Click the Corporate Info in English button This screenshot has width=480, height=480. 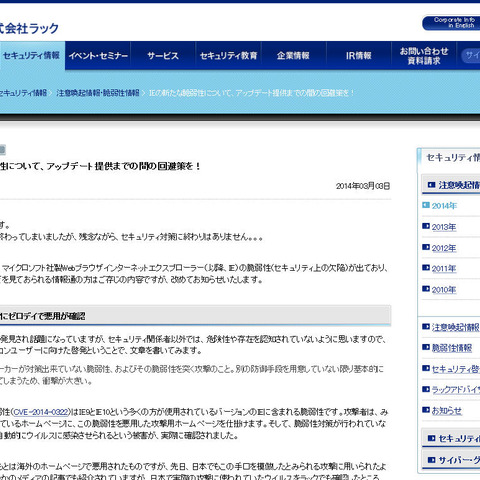(x=451, y=23)
